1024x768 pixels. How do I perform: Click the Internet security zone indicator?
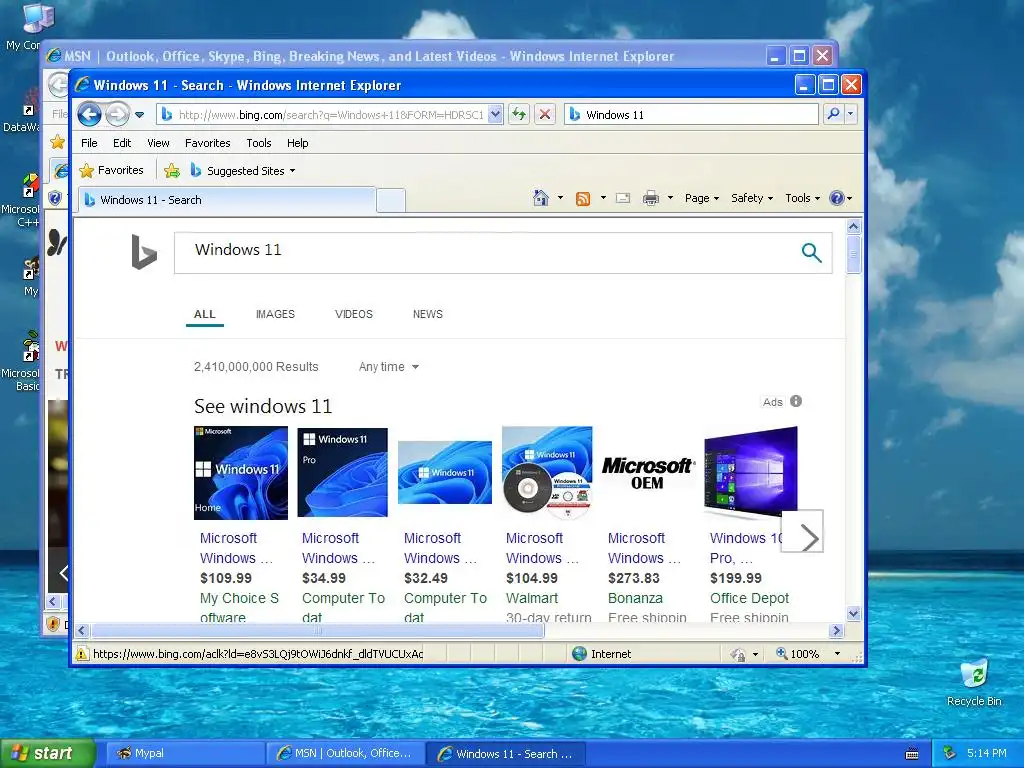tap(601, 654)
